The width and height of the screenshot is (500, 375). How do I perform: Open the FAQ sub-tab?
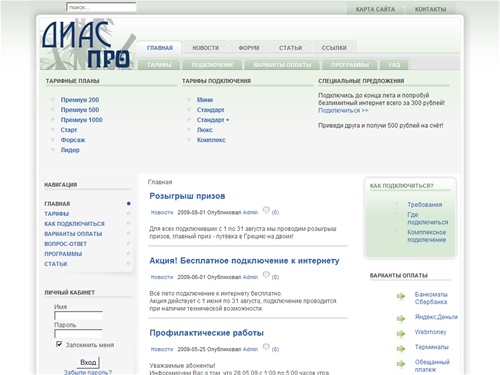coord(394,64)
